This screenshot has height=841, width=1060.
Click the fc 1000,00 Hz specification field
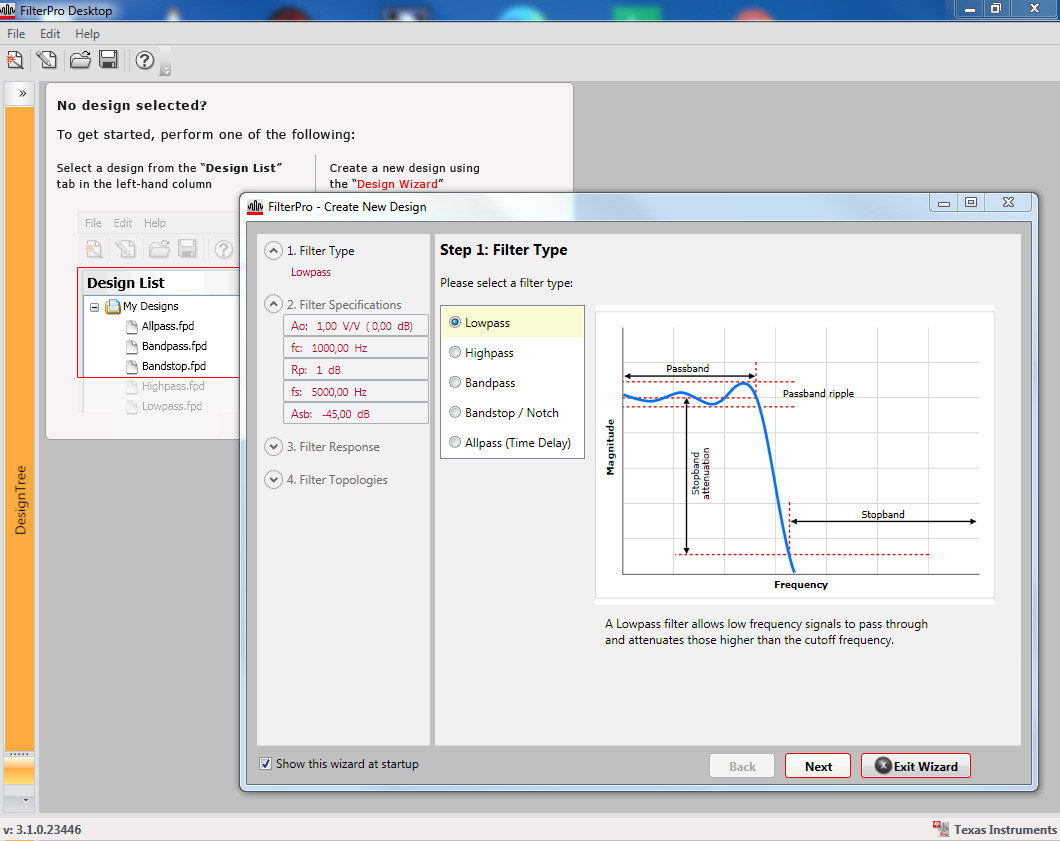click(x=356, y=348)
